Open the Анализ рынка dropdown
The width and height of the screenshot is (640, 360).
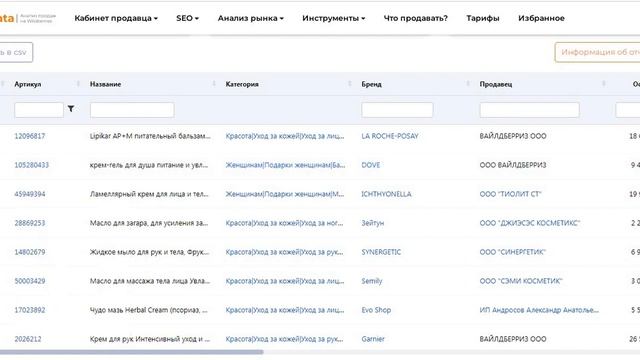[x=251, y=18]
